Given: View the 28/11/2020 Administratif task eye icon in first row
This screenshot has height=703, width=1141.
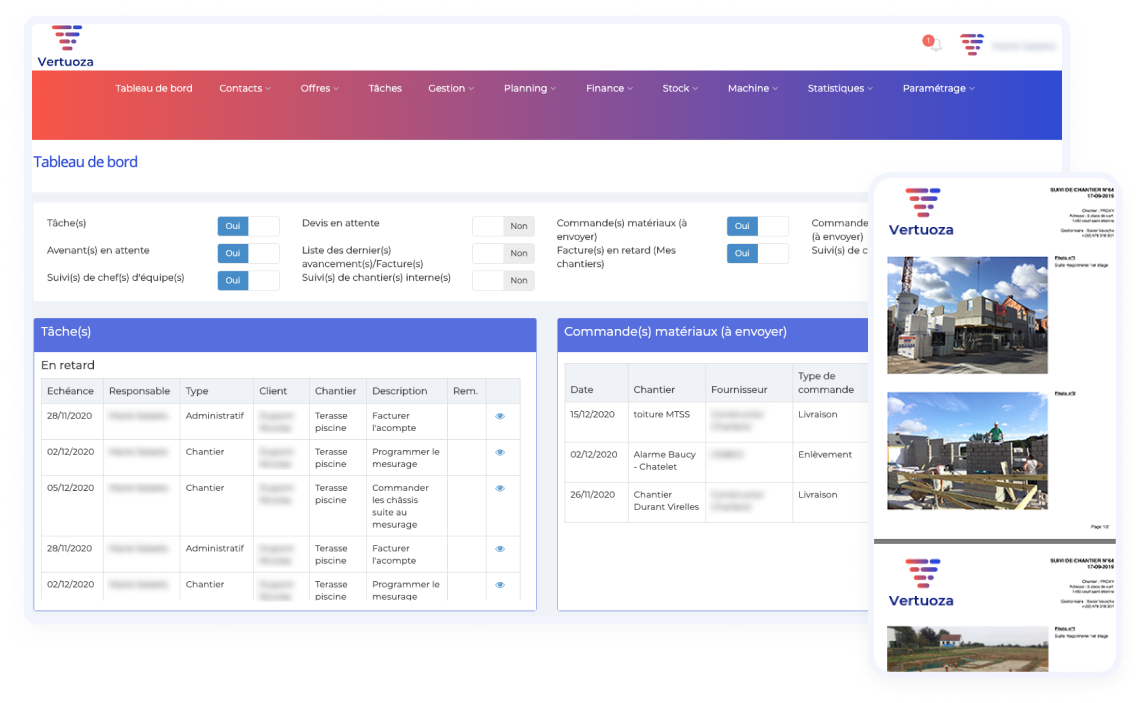Looking at the screenshot, I should [500, 416].
